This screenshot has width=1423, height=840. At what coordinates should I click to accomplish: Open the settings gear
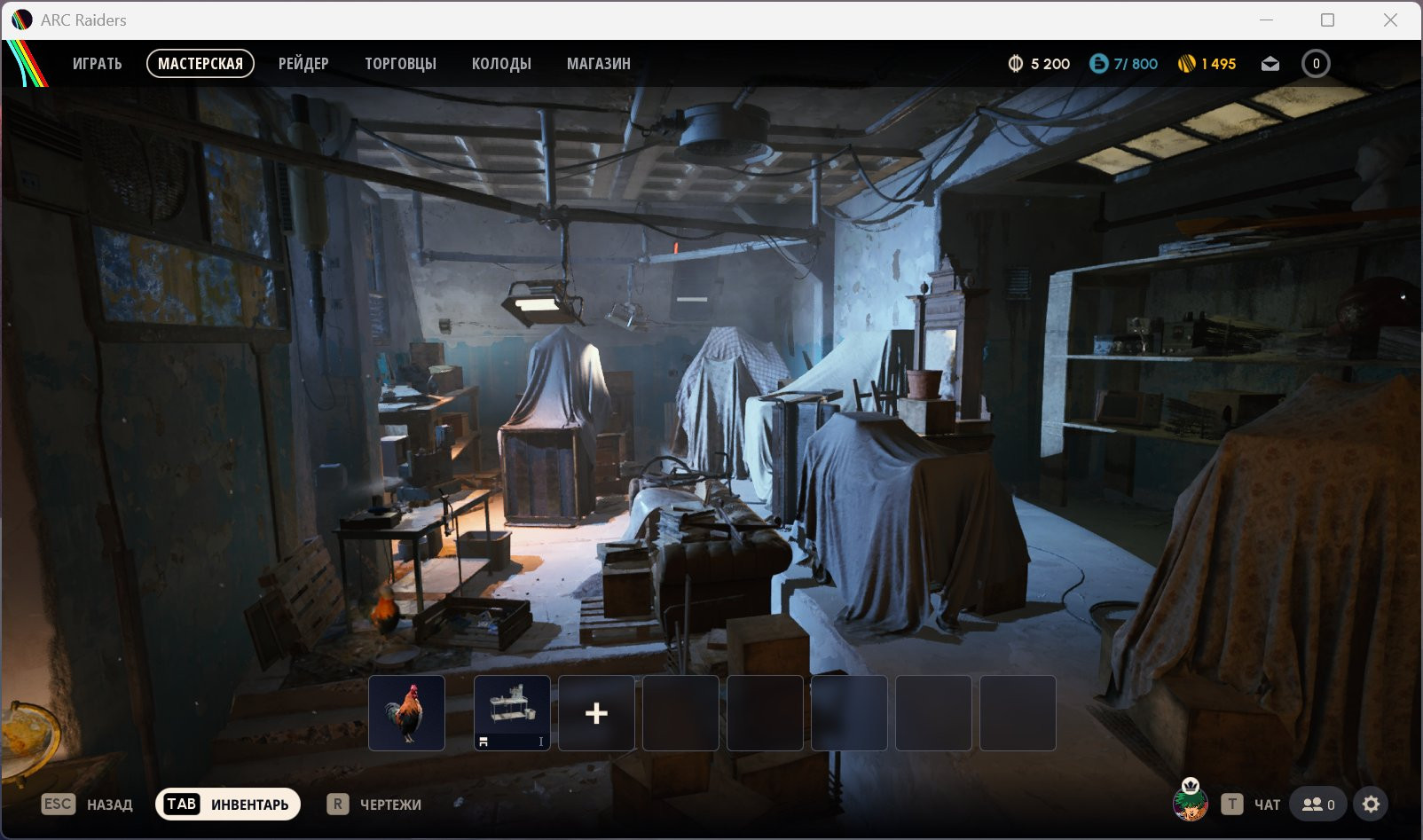(1371, 805)
